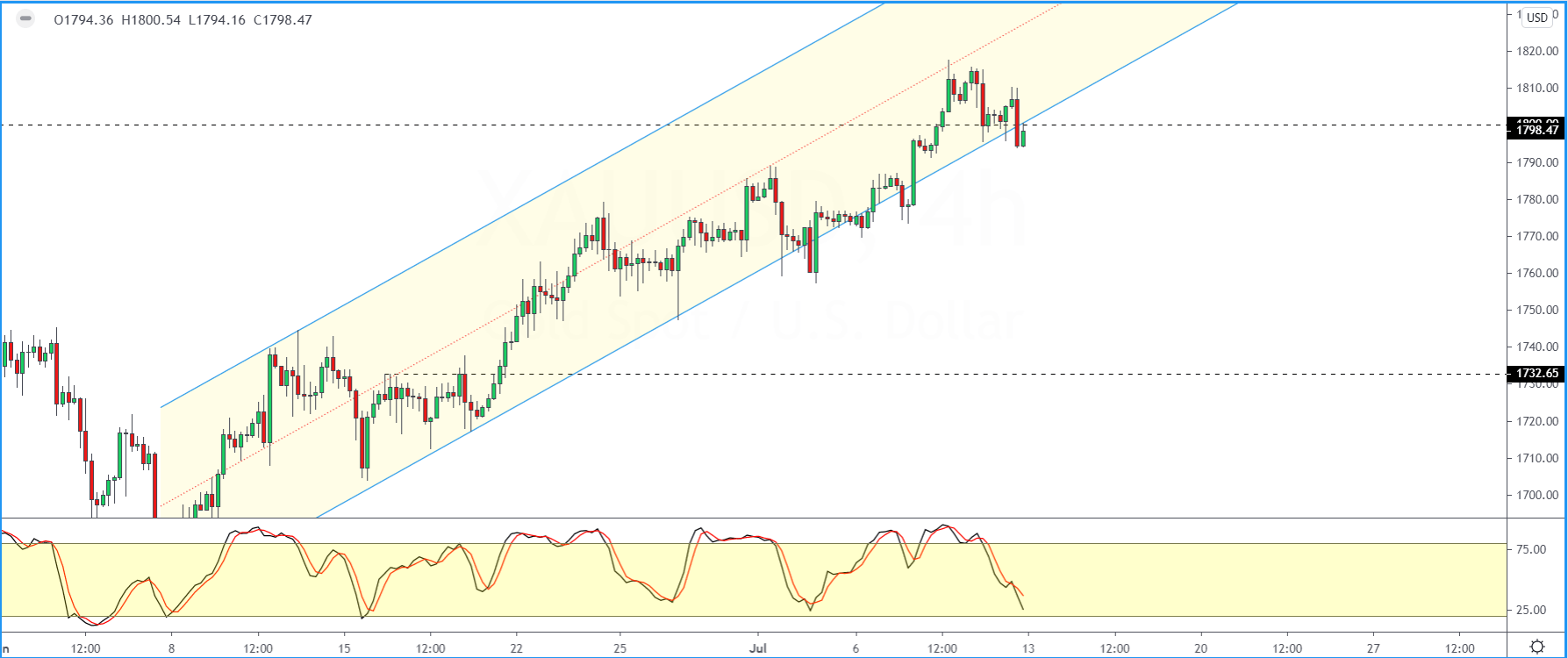Screen dimensions: 1568x658
Task: Click the Open value O1794.36
Action: (x=83, y=20)
